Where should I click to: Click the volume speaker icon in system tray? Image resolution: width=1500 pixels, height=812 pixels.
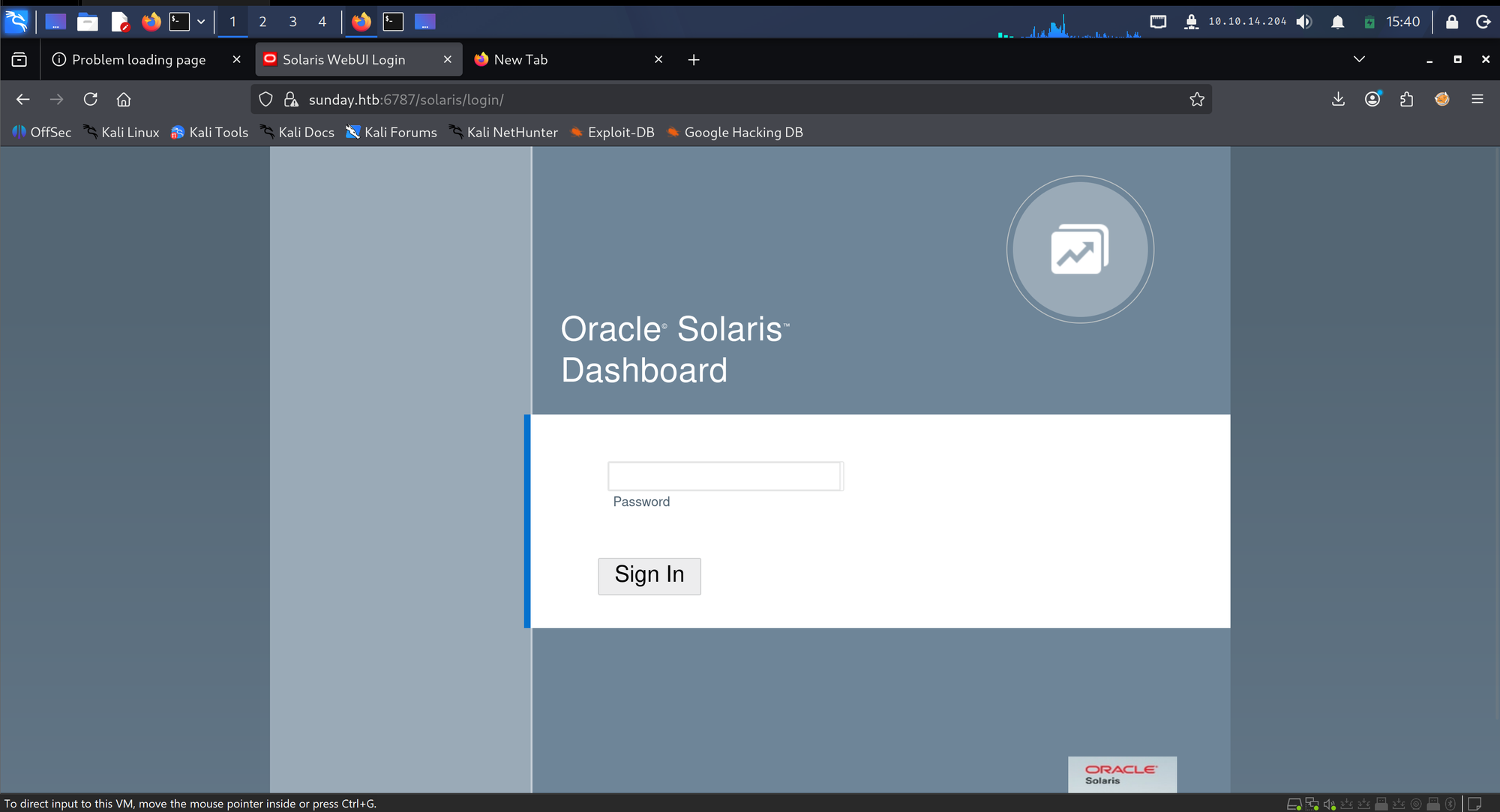click(x=1304, y=22)
